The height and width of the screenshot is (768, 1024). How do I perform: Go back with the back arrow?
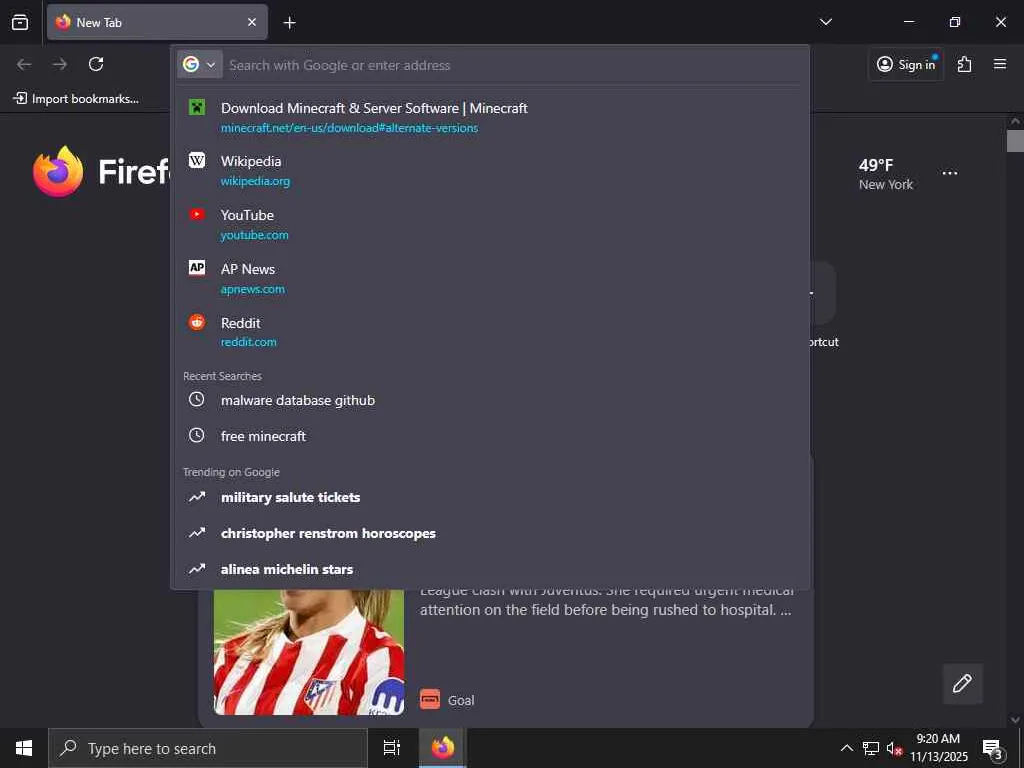24,64
